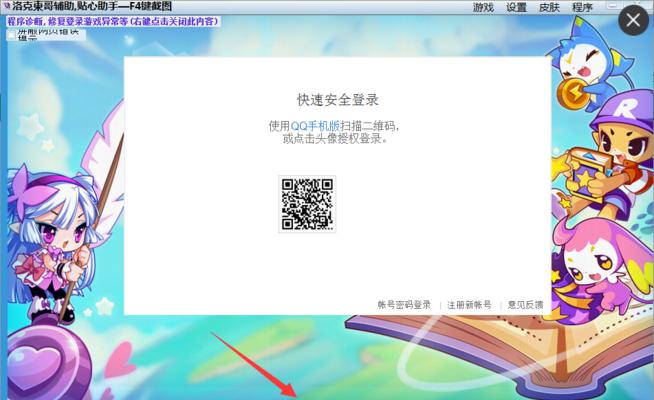Open the 意见反馈 link
The image size is (654, 400).
pos(526,305)
